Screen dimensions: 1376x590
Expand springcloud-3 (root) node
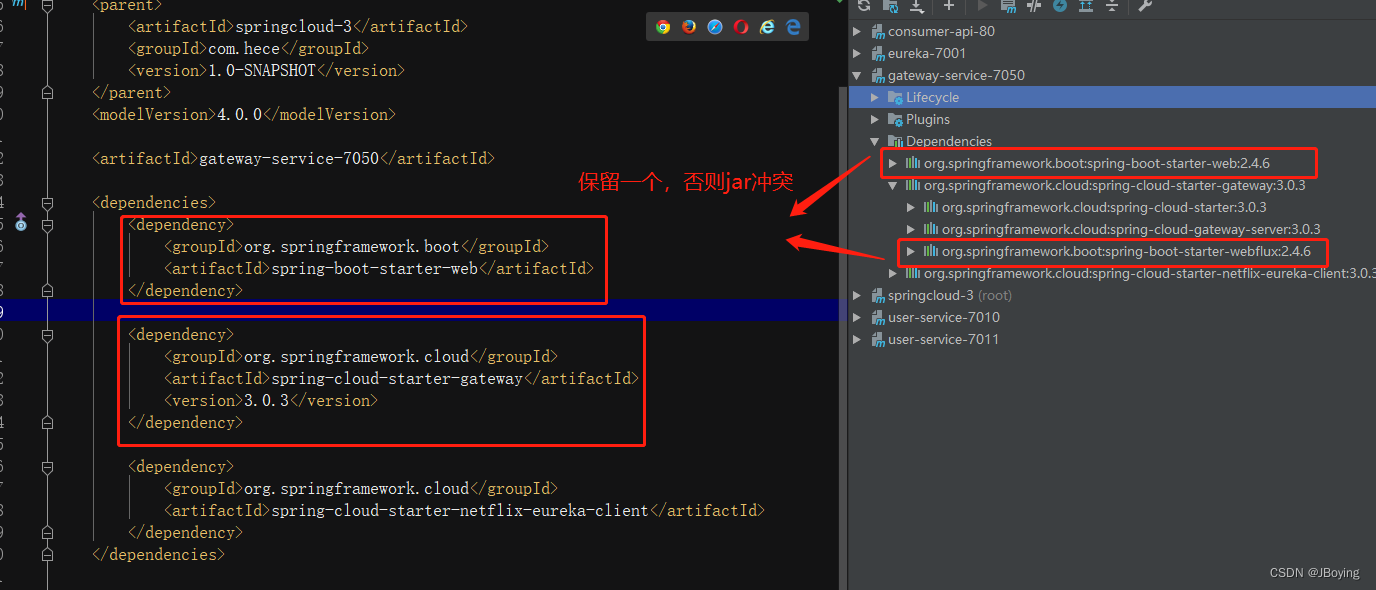click(x=857, y=295)
